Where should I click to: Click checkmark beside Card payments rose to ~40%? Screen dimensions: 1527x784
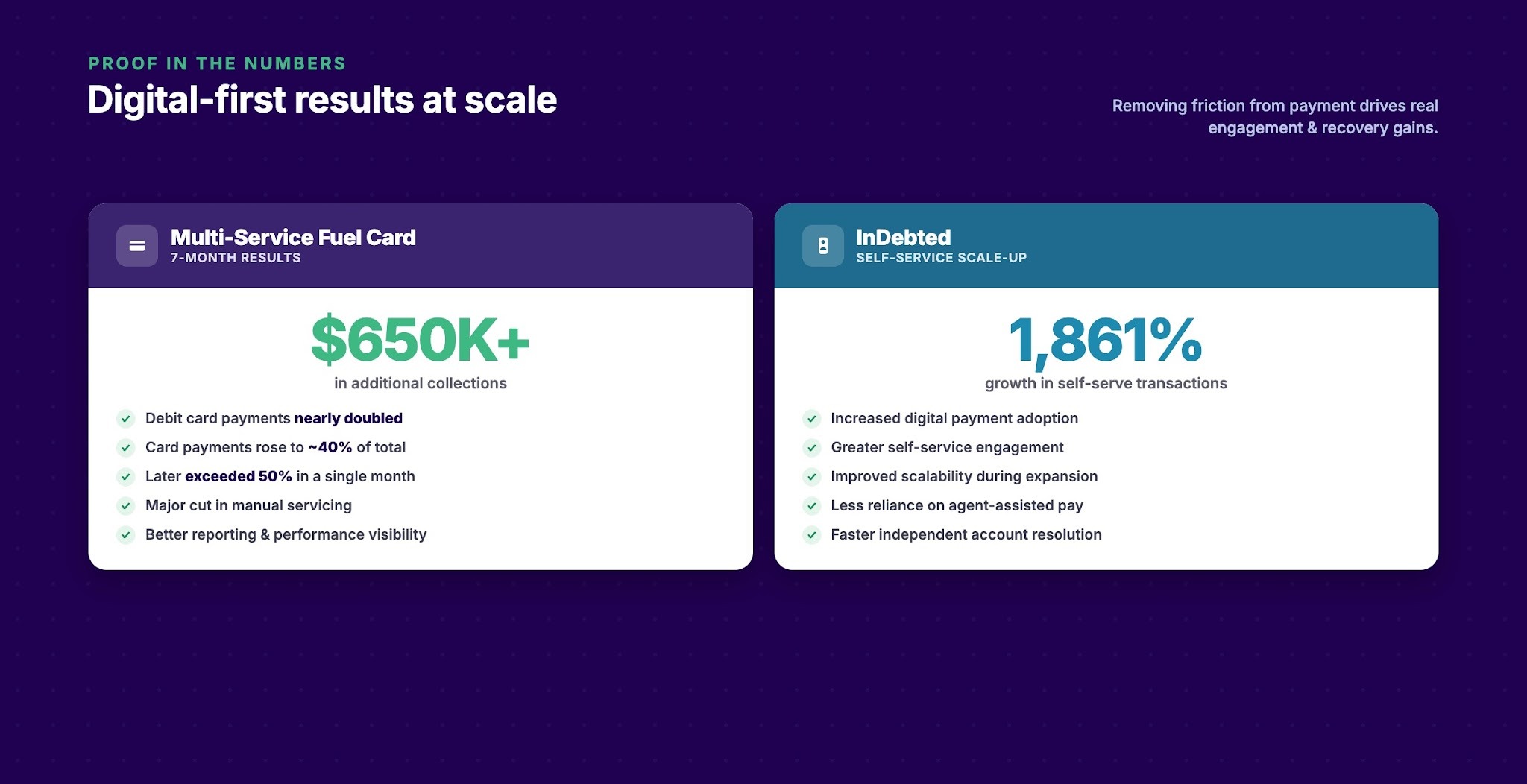(126, 448)
